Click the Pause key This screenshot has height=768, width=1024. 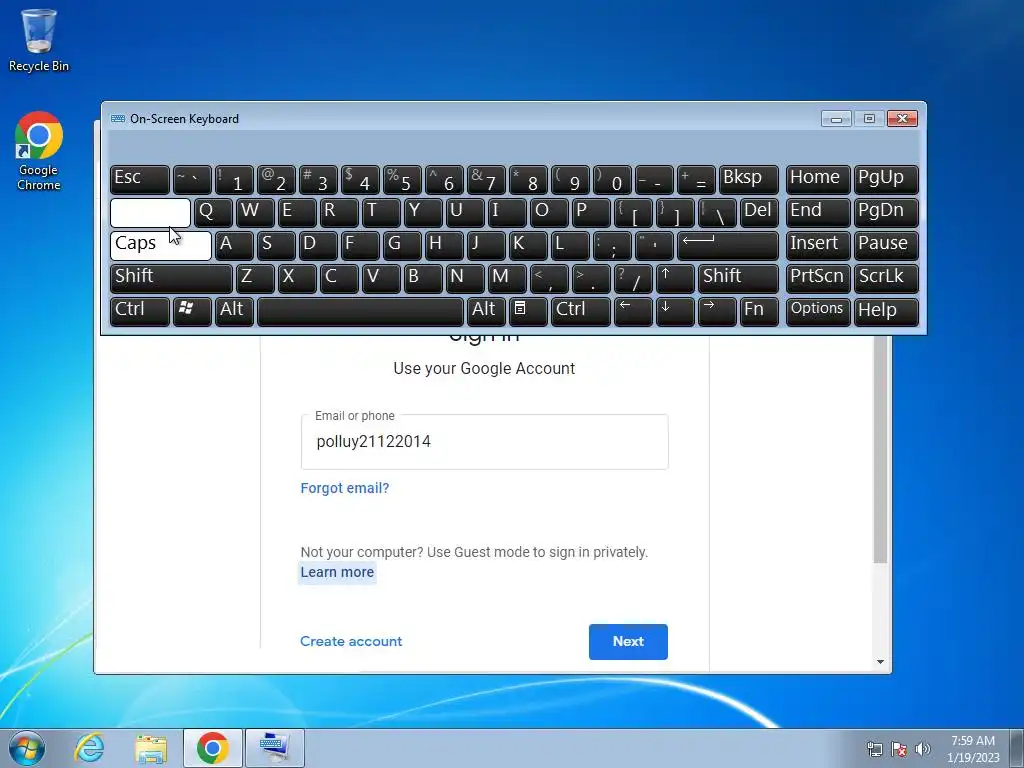886,245
